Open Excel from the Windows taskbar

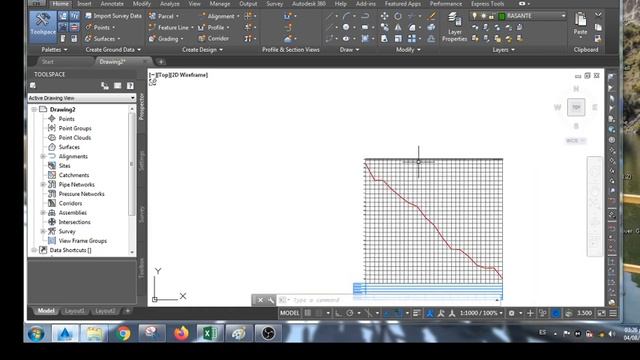209,333
